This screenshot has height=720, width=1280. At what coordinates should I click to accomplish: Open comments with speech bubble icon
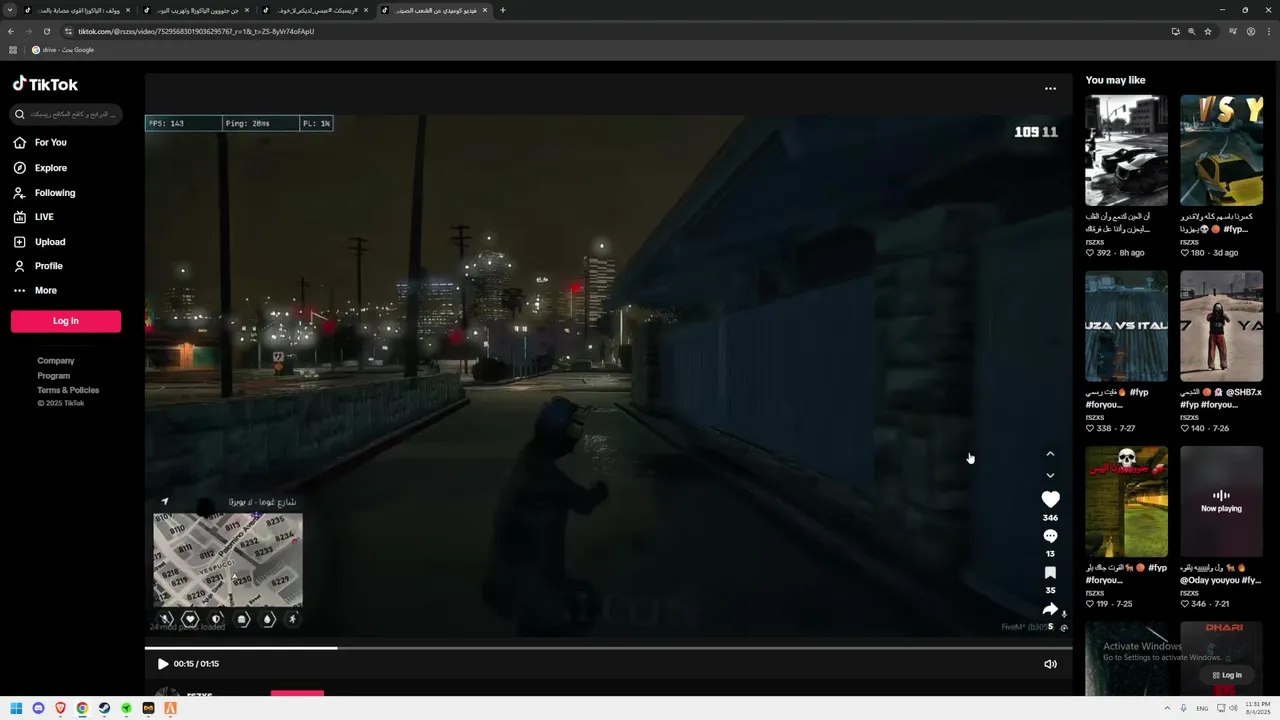point(1050,536)
